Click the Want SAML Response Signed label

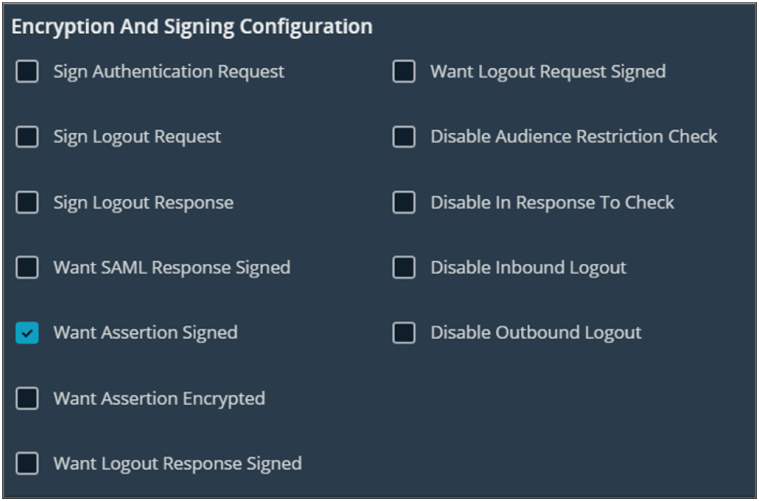pos(171,268)
